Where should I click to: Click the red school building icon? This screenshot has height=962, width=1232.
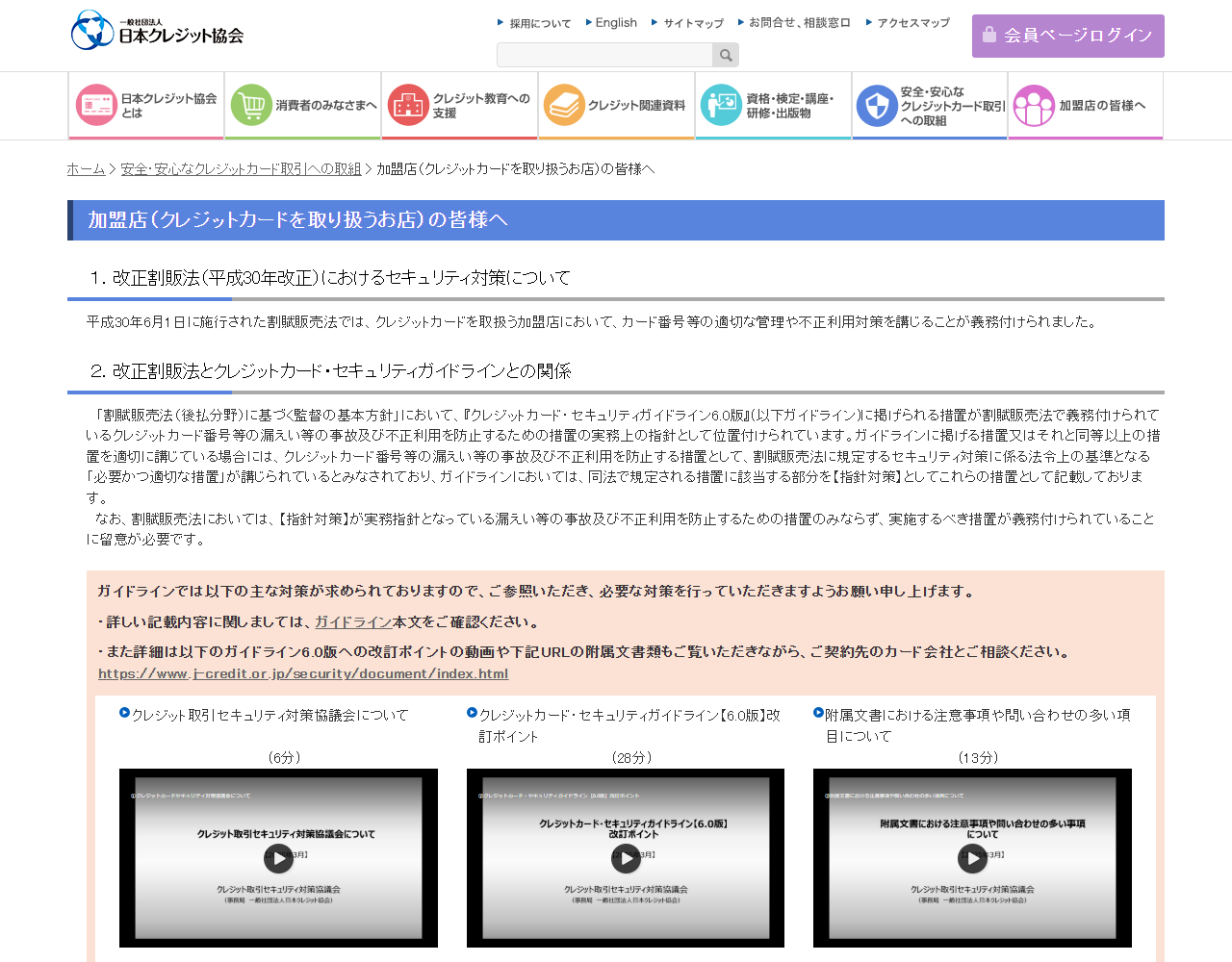(408, 105)
